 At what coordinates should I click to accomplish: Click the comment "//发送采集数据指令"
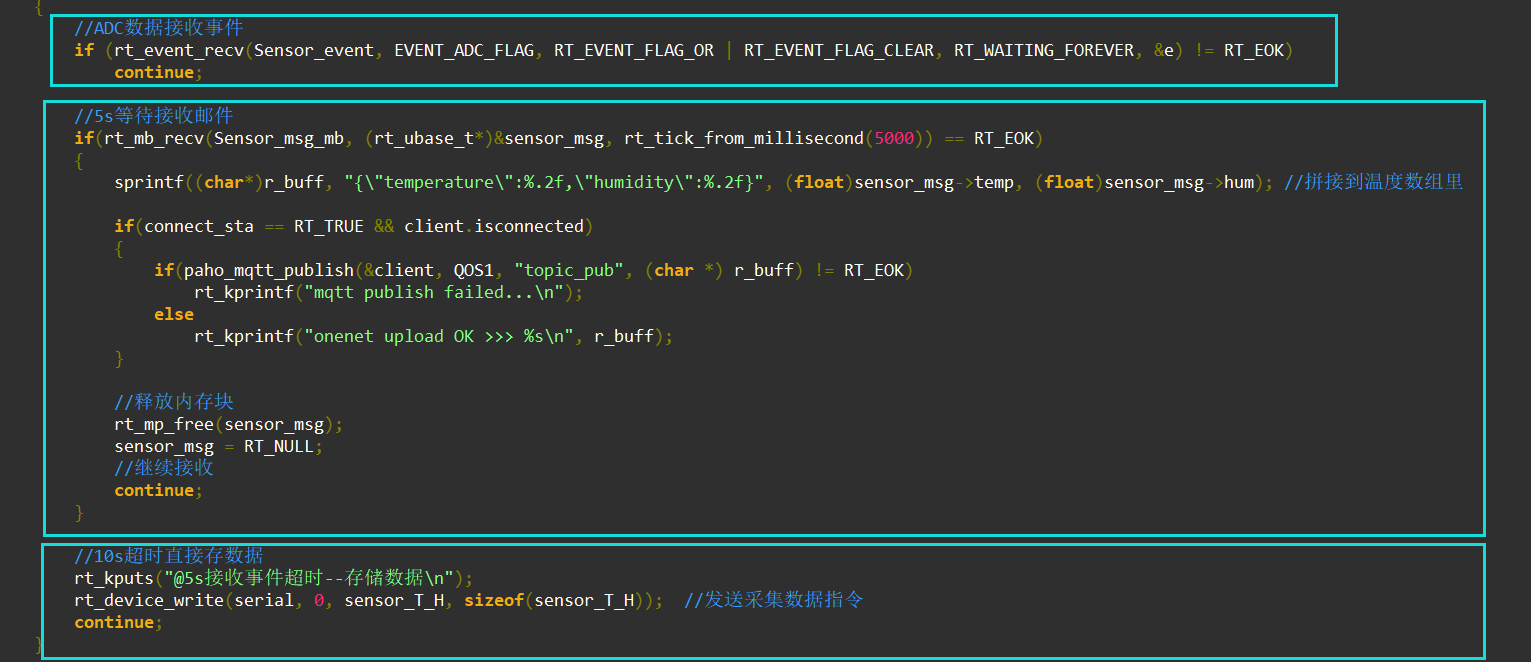pos(774,600)
